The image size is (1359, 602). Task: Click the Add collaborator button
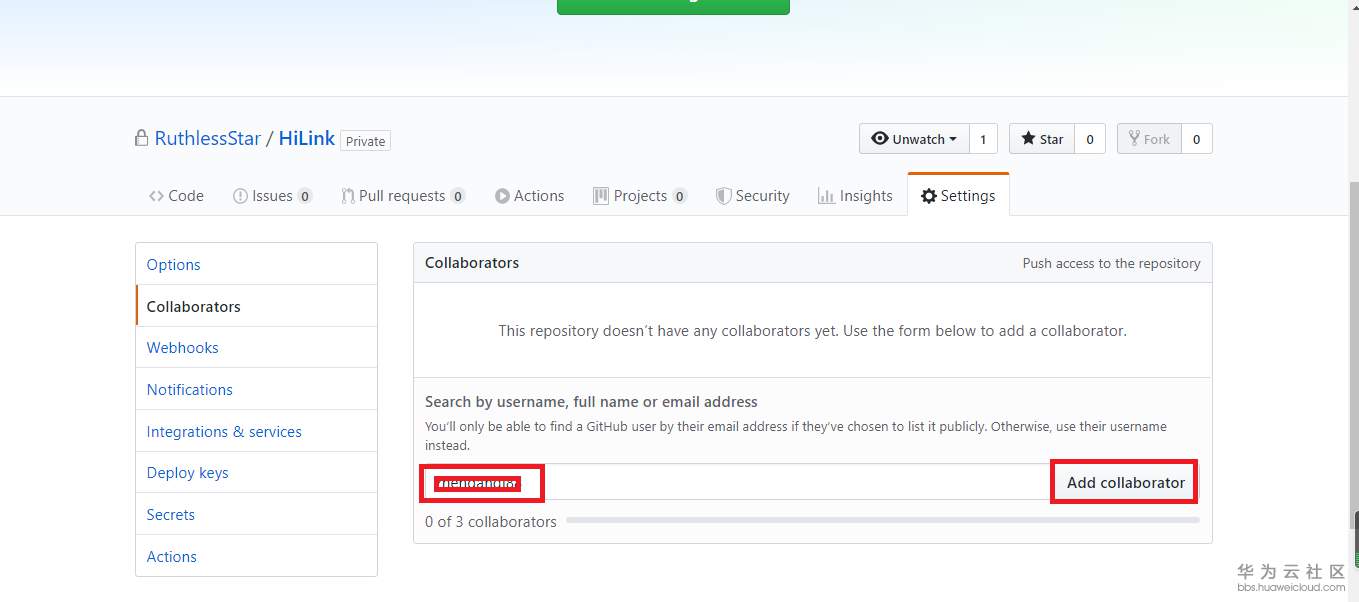click(1125, 483)
